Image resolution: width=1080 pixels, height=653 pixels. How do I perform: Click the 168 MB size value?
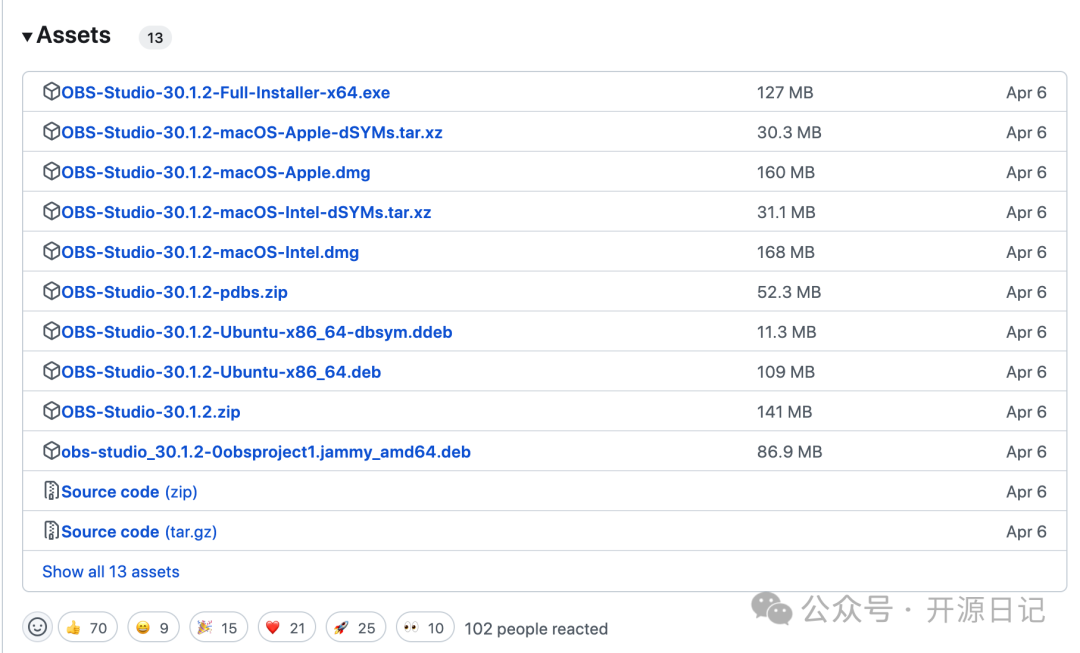(786, 252)
